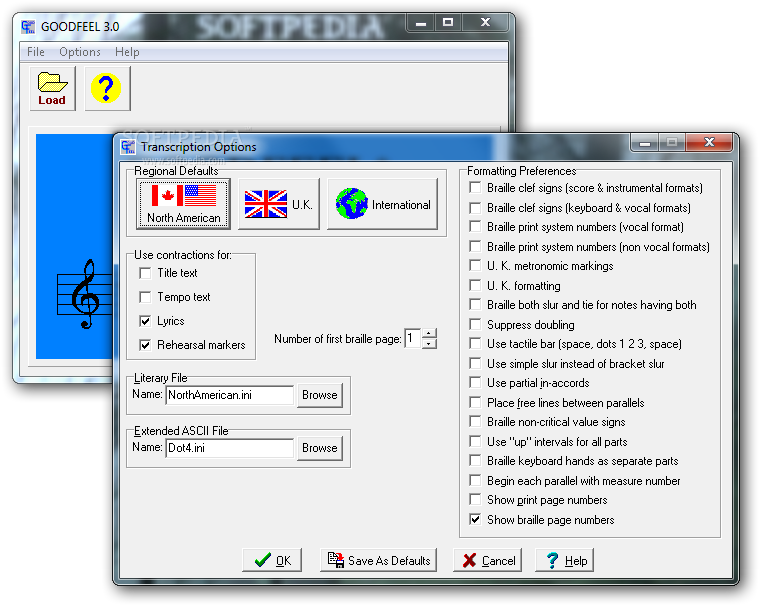Viewport: 760px width, 606px height.
Task: Enable Braille keyboard hands as separate parts
Action: click(x=475, y=461)
